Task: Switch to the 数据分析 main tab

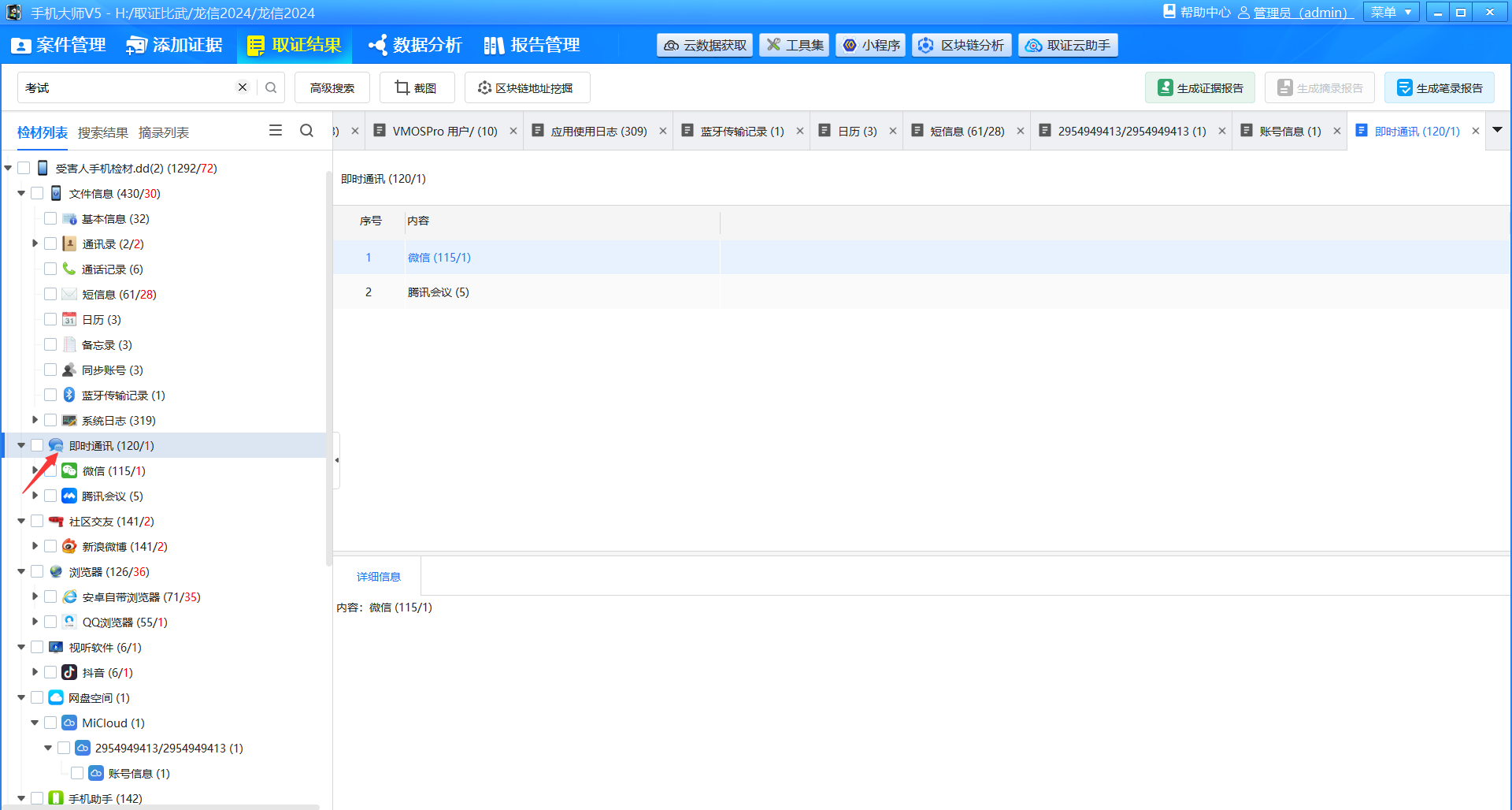Action: [415, 45]
